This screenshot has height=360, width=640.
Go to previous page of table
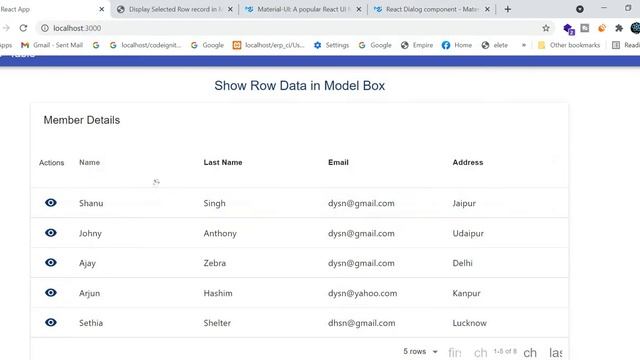point(480,352)
